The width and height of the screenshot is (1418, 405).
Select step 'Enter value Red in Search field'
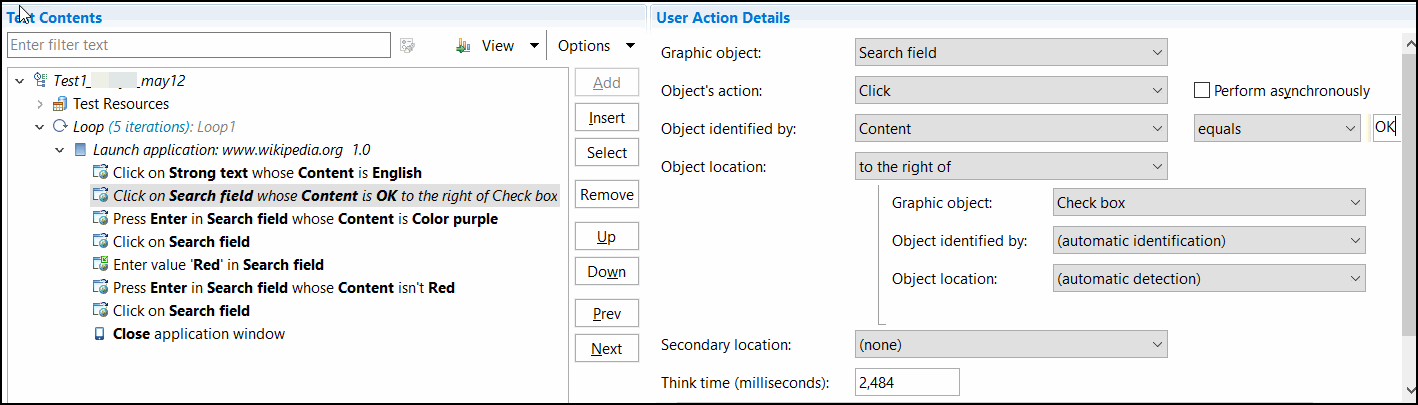click(x=218, y=265)
